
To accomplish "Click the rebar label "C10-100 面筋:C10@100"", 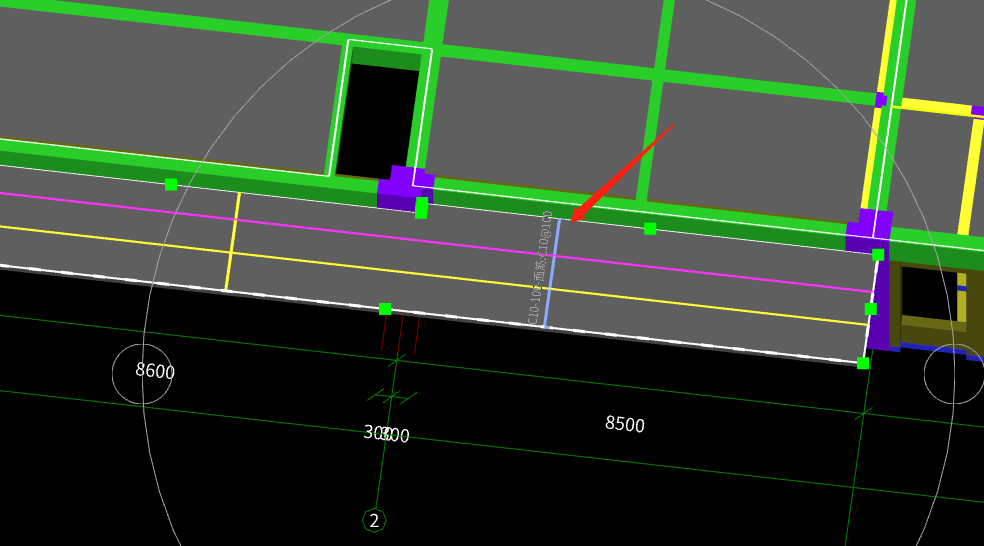I will click(540, 268).
